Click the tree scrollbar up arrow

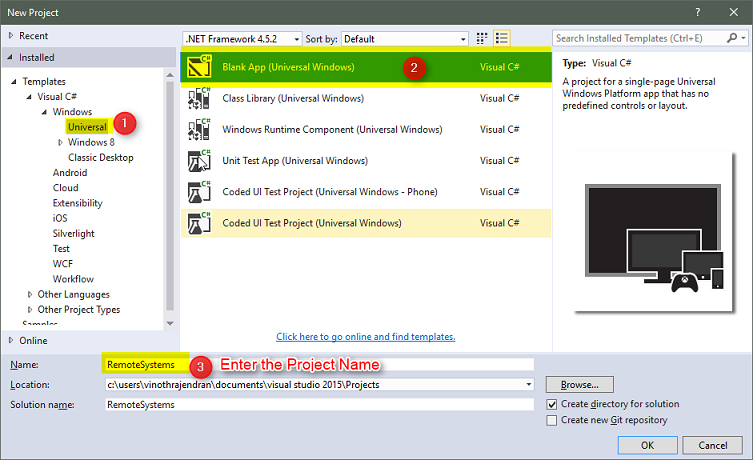tap(170, 75)
